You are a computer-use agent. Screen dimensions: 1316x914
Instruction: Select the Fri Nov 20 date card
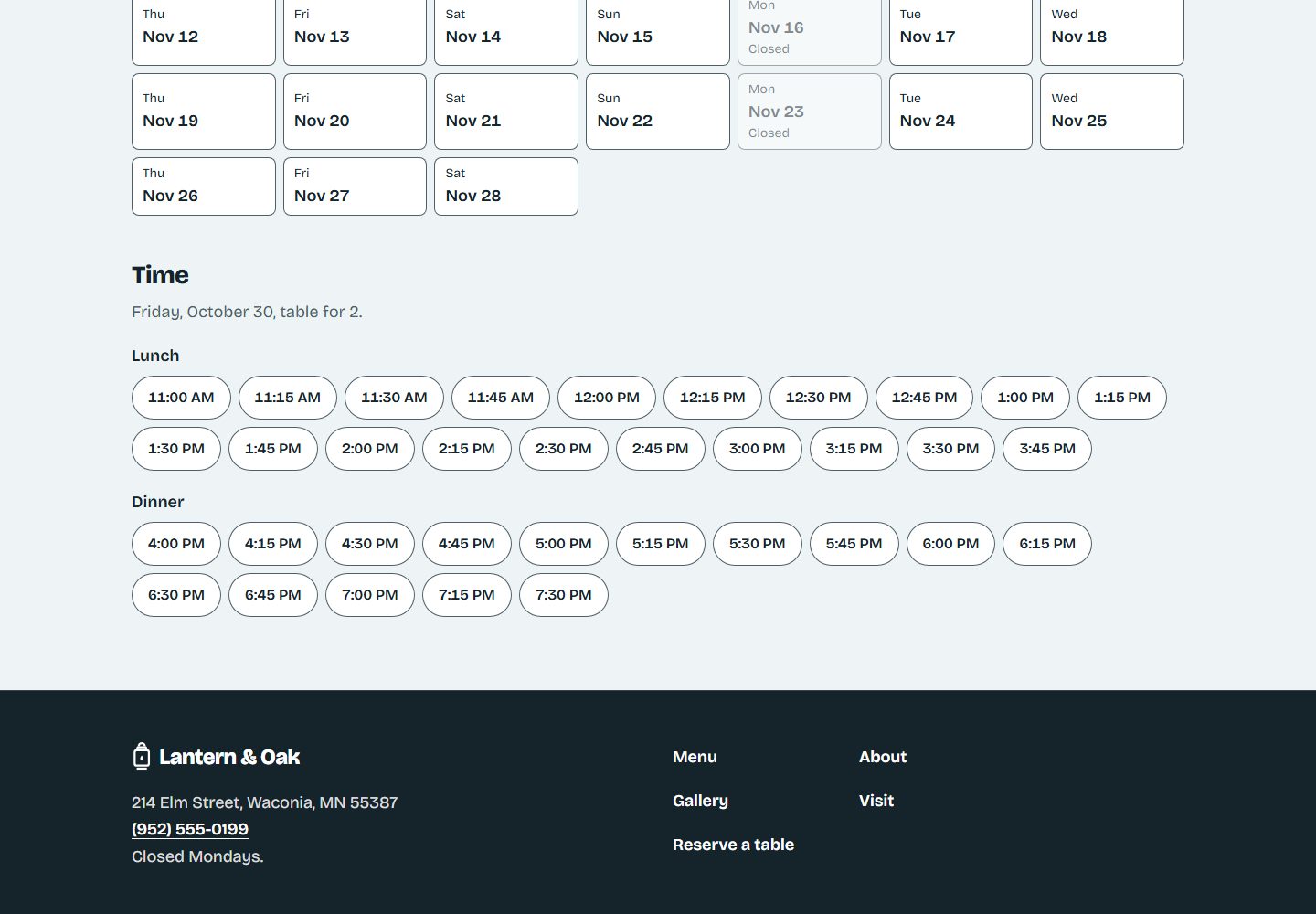pos(355,112)
